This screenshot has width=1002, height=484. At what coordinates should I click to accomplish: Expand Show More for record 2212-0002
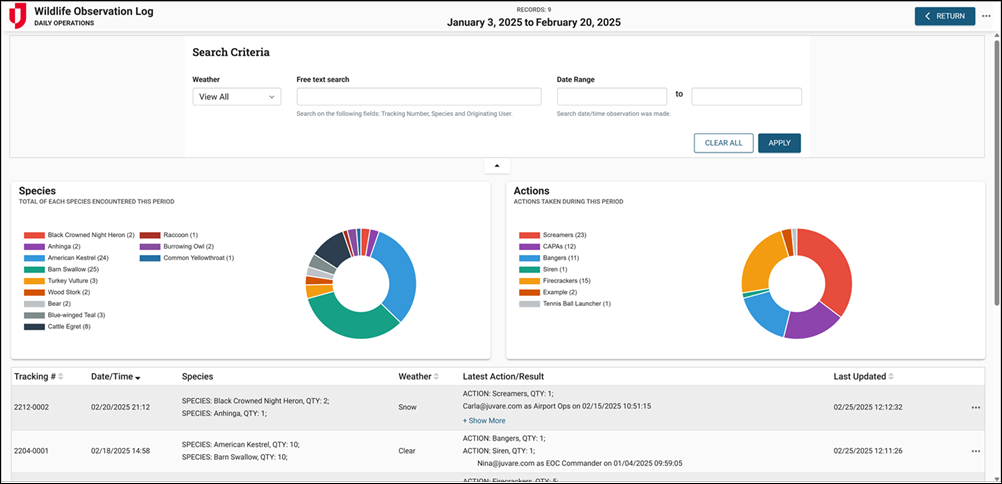pos(484,421)
